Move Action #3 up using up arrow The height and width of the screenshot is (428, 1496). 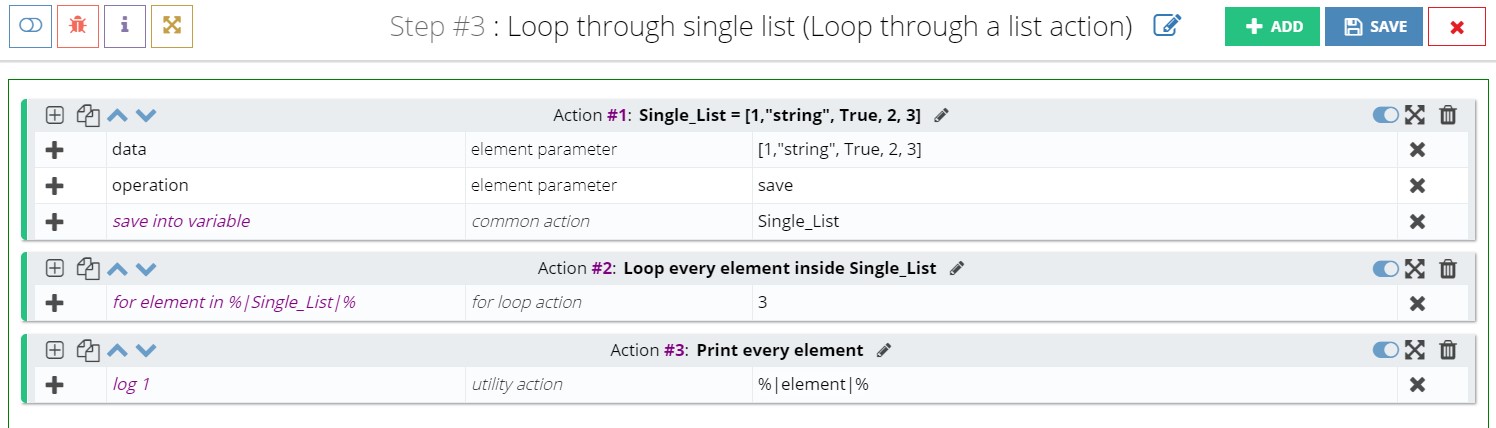(x=118, y=350)
